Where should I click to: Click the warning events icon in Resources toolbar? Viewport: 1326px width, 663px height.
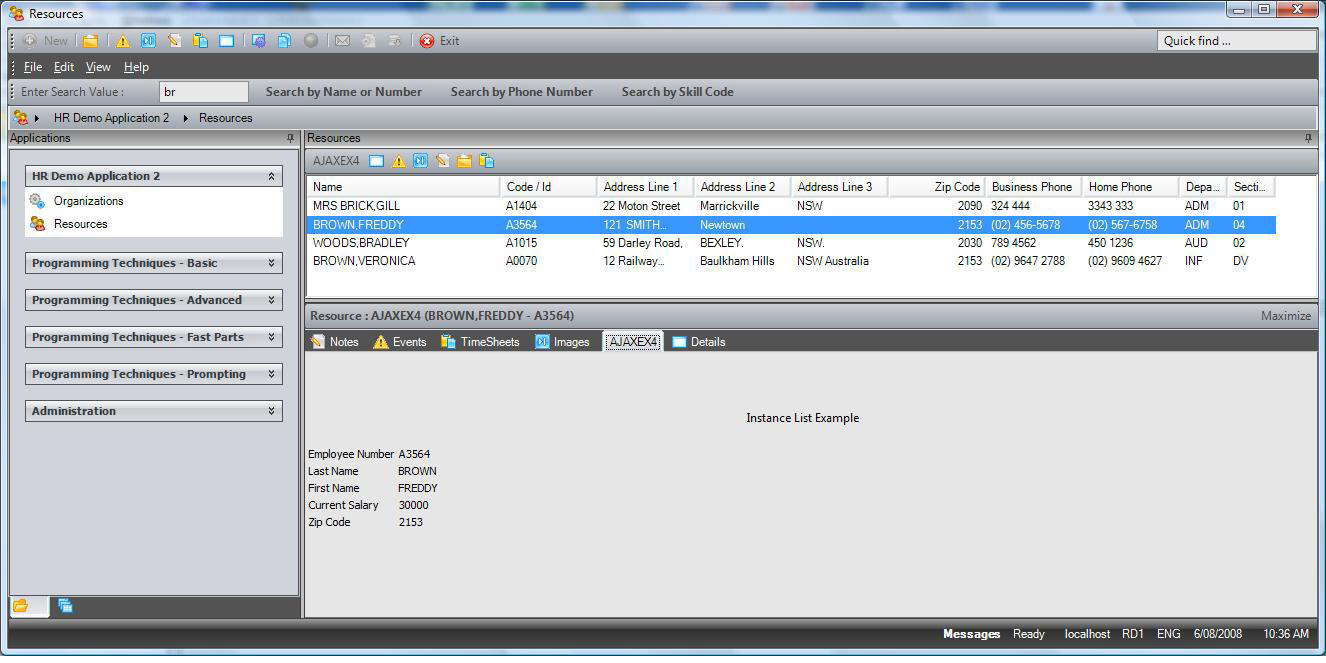pyautogui.click(x=398, y=161)
